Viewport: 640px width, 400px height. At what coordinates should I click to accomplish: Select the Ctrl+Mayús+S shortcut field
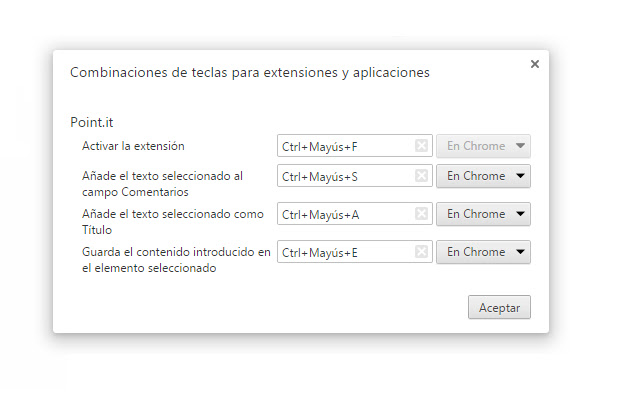[x=345, y=176]
